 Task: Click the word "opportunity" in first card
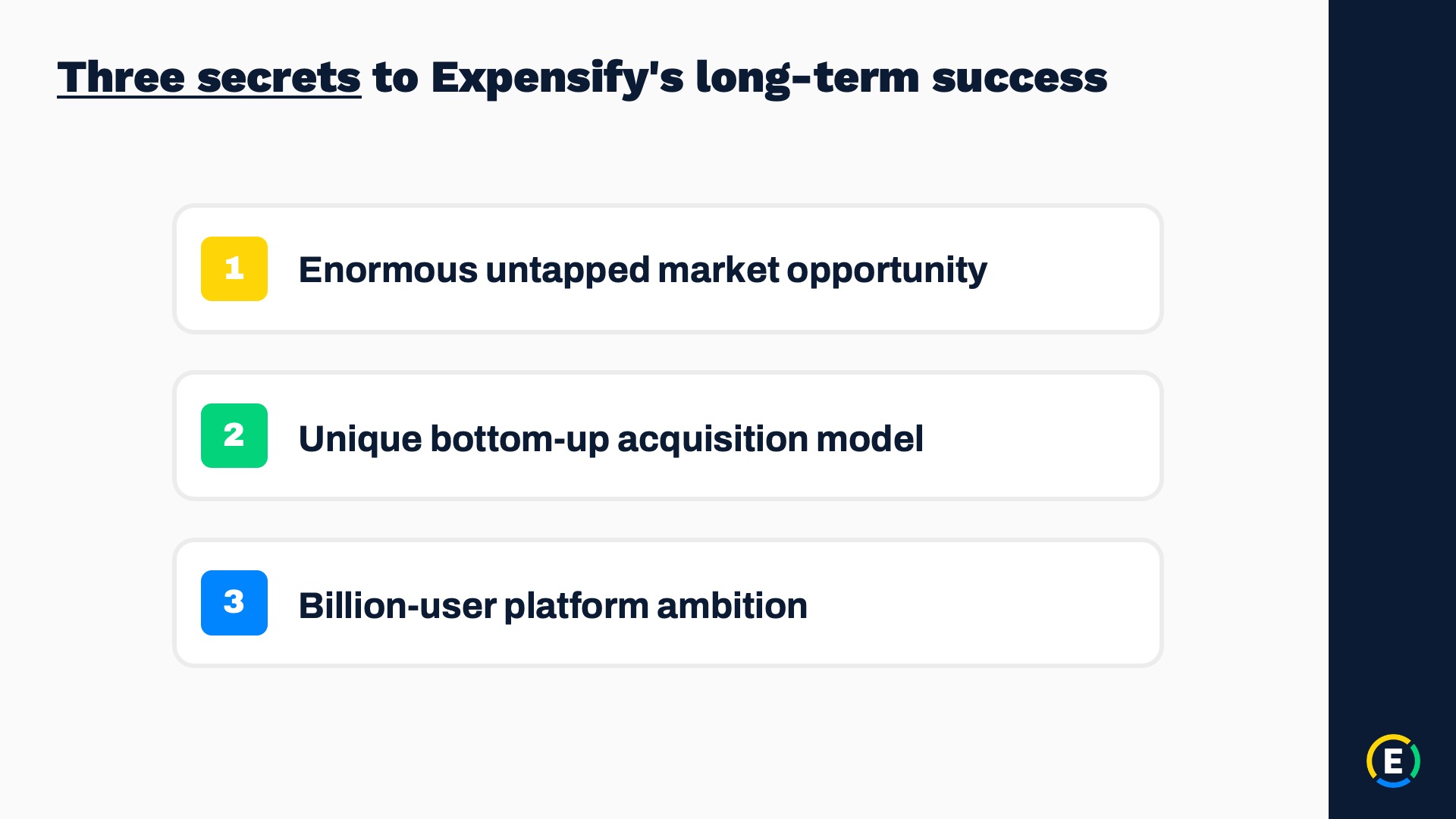[886, 271]
